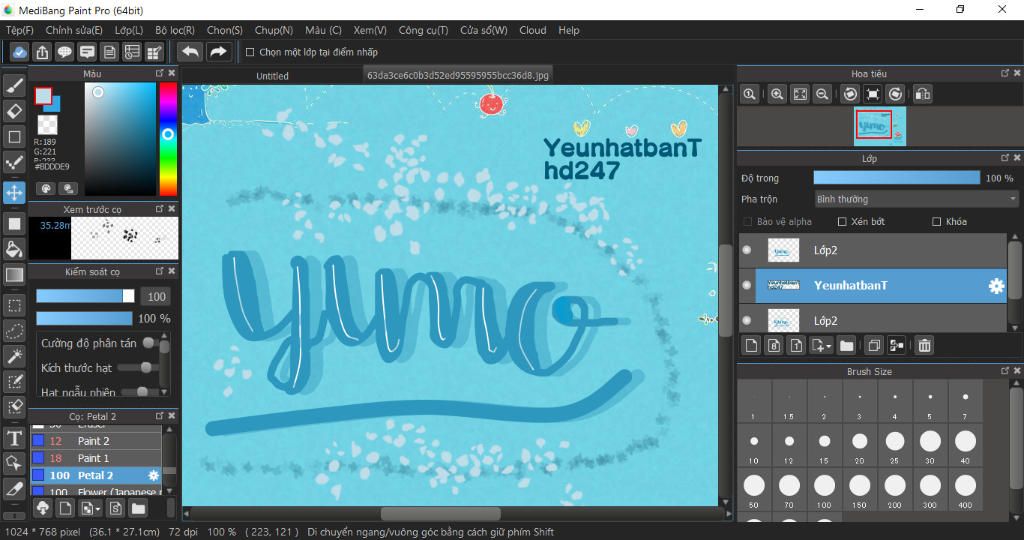The width and height of the screenshot is (1024, 540).
Task: Enable the Khóa lock checkbox
Action: 936,222
